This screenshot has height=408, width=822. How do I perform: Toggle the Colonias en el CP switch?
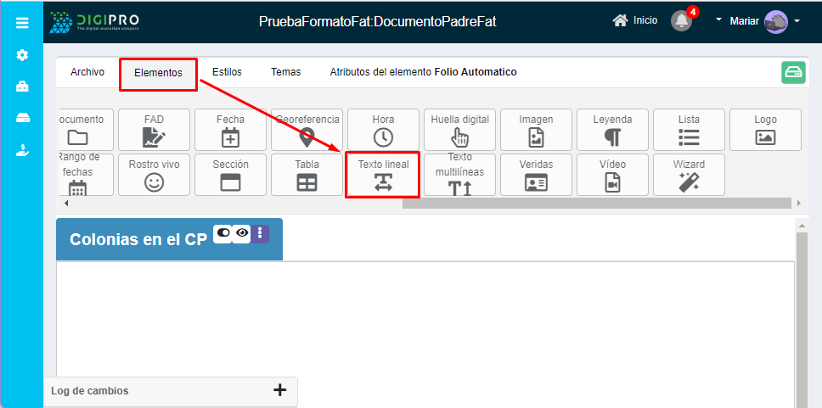(x=222, y=232)
